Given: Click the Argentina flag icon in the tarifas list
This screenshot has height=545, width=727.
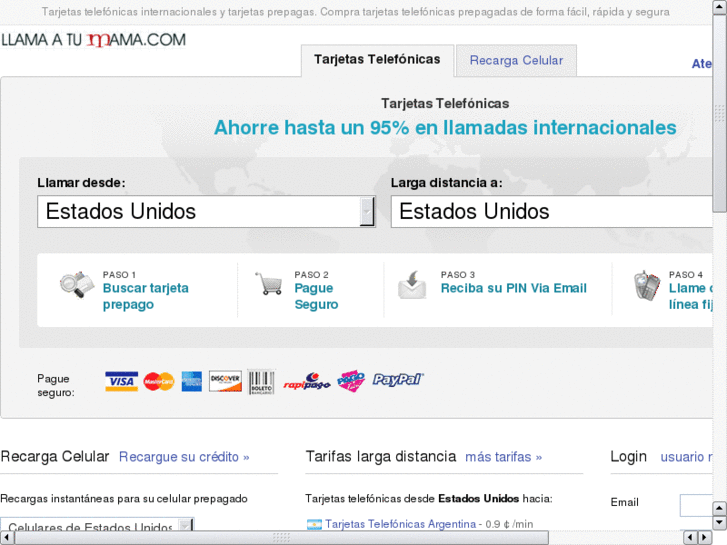Looking at the screenshot, I should tap(314, 525).
